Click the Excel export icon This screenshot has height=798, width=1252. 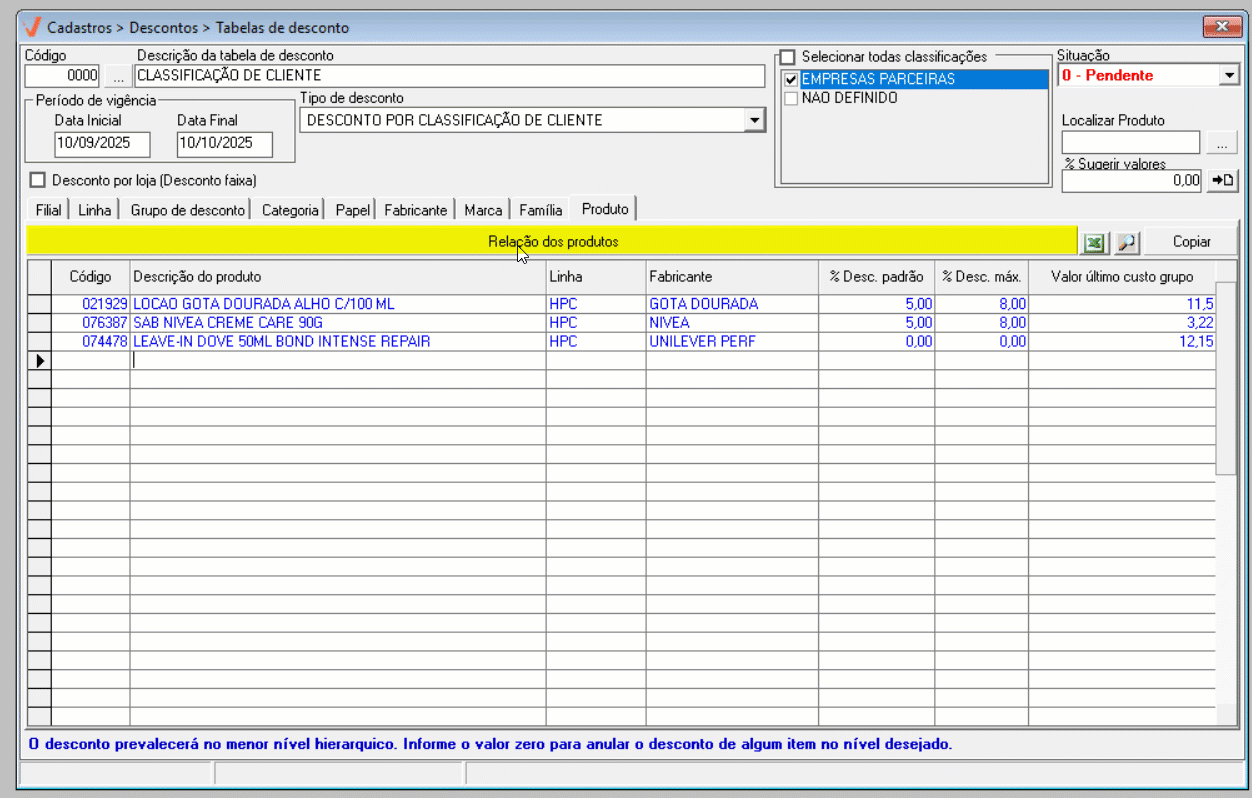tap(1096, 242)
